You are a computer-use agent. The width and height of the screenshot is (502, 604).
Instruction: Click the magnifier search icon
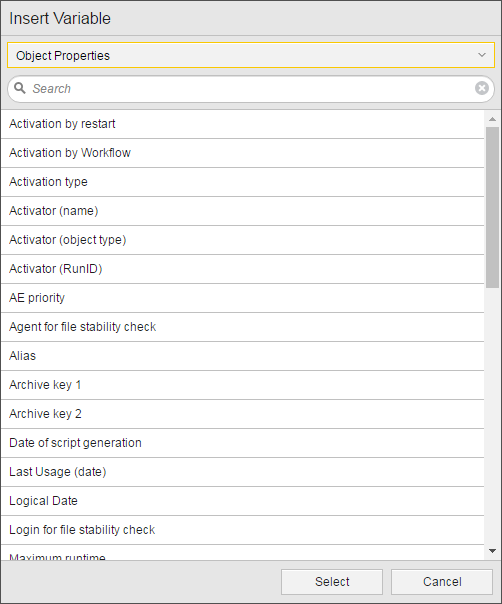click(x=20, y=88)
